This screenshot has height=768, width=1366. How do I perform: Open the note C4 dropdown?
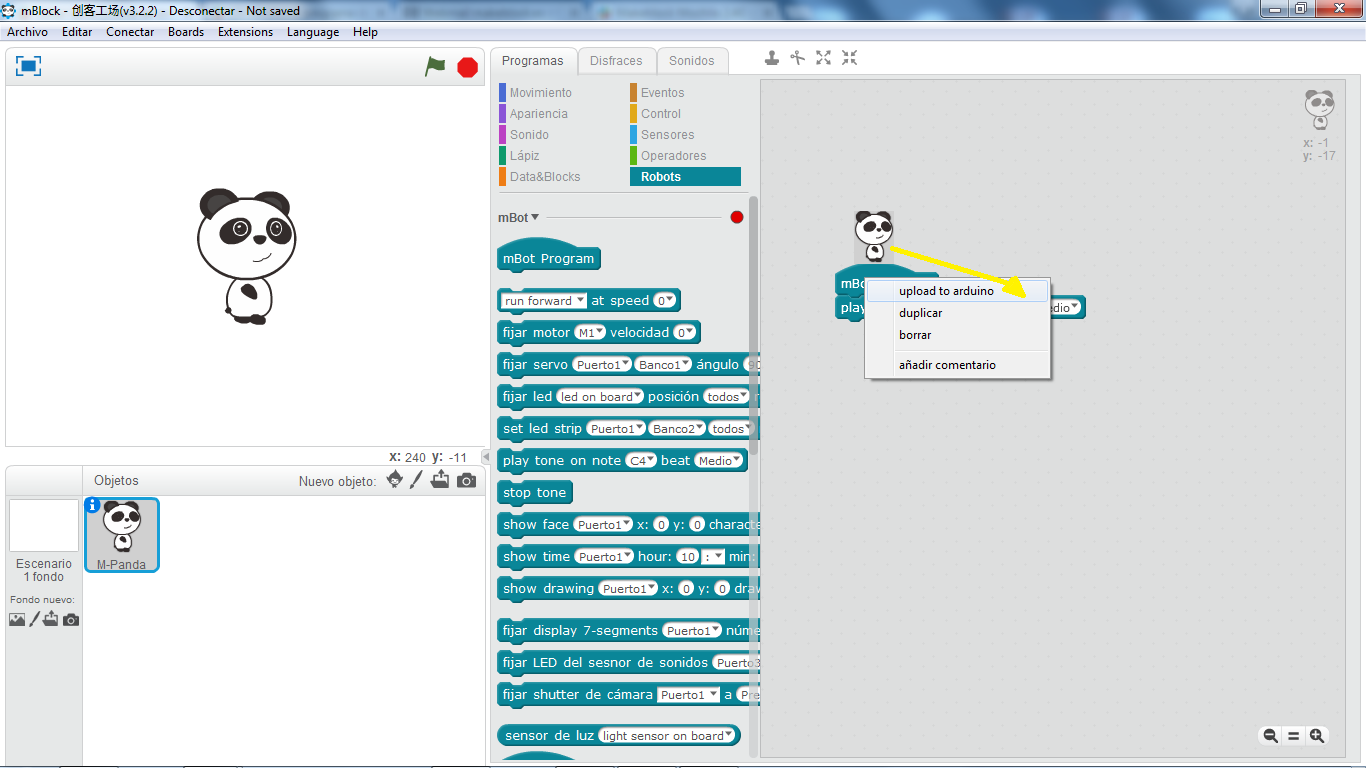641,460
